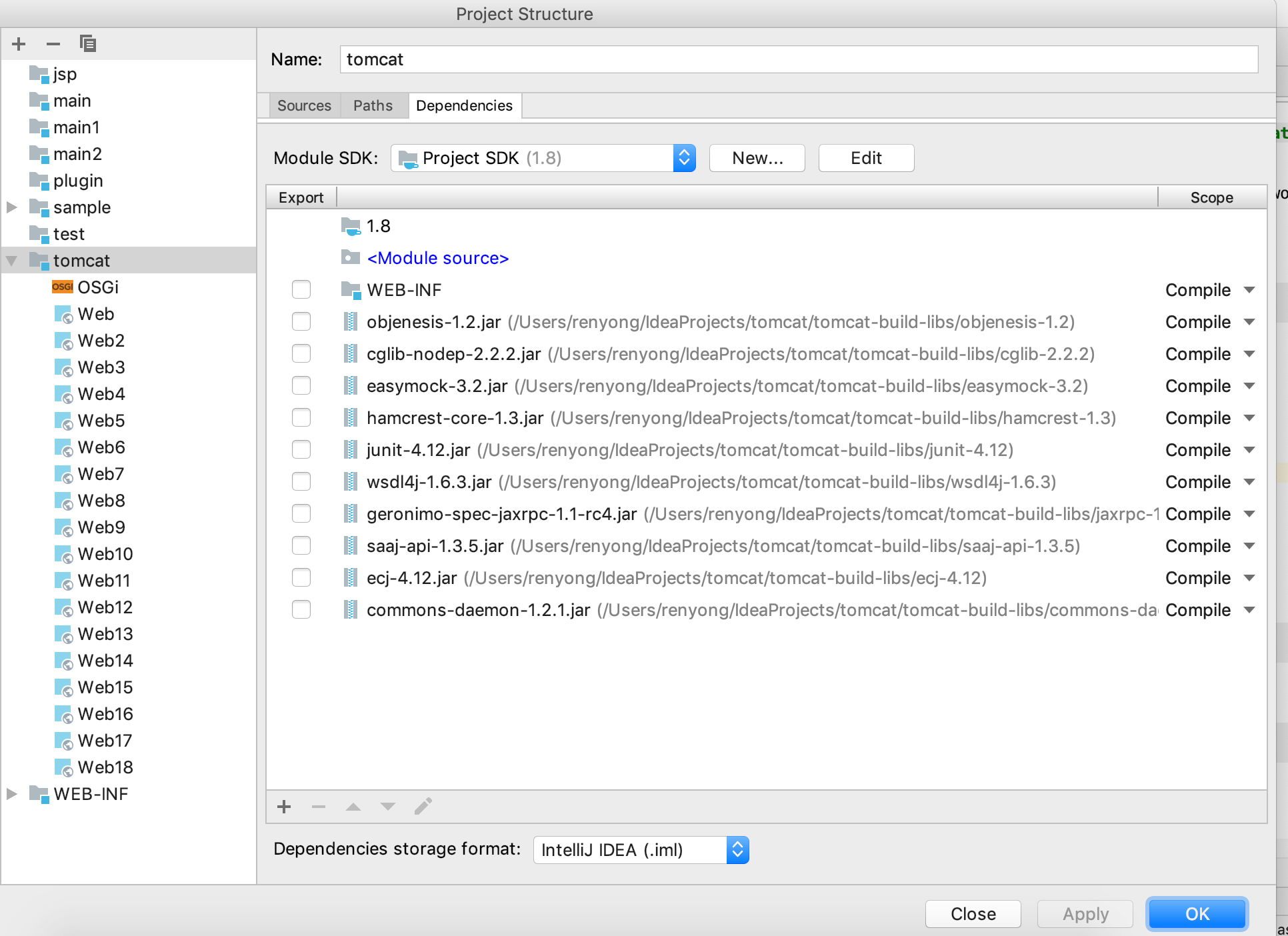Click the New... SDK button
The width and height of the screenshot is (1288, 936).
point(757,158)
